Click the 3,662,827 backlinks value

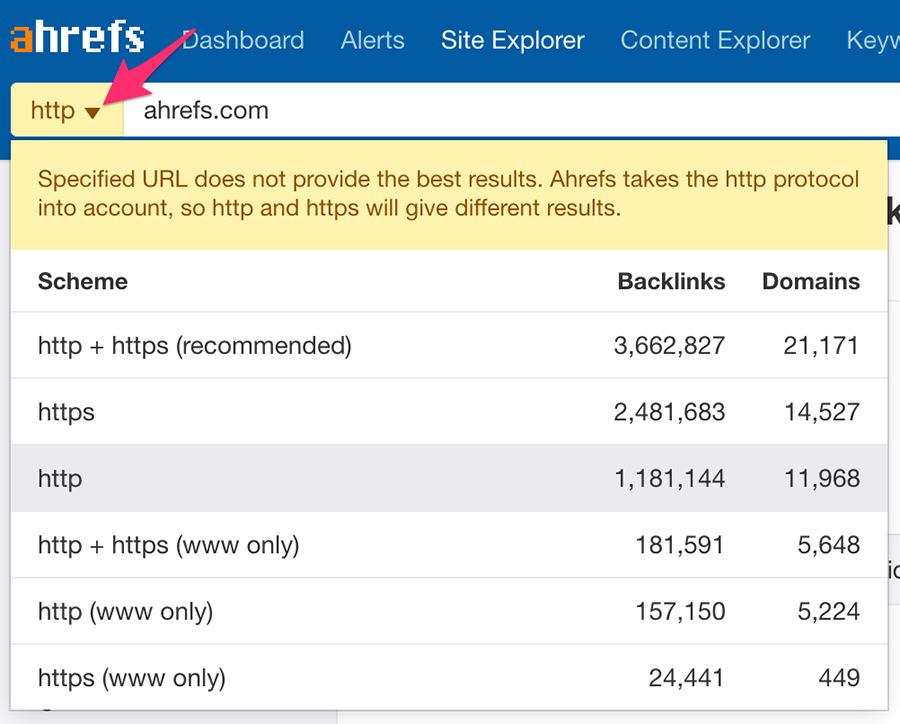(x=669, y=346)
